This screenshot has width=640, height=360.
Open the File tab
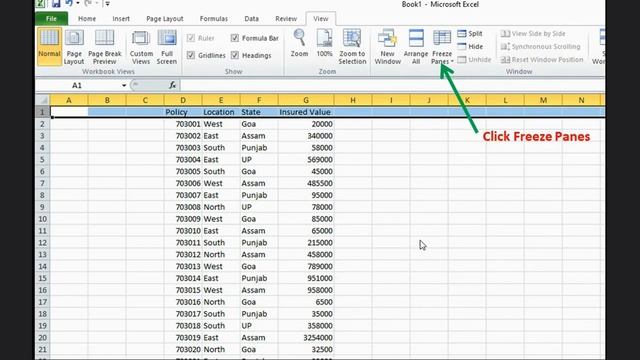51,19
